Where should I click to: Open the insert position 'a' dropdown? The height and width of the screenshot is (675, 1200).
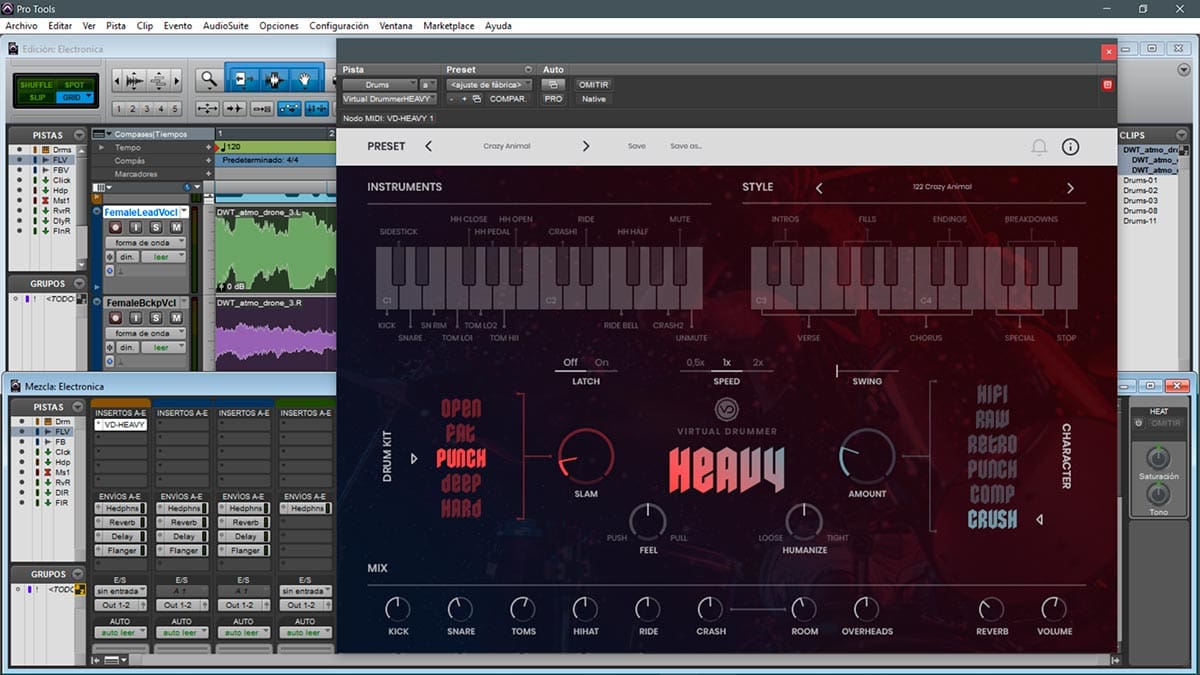point(429,85)
